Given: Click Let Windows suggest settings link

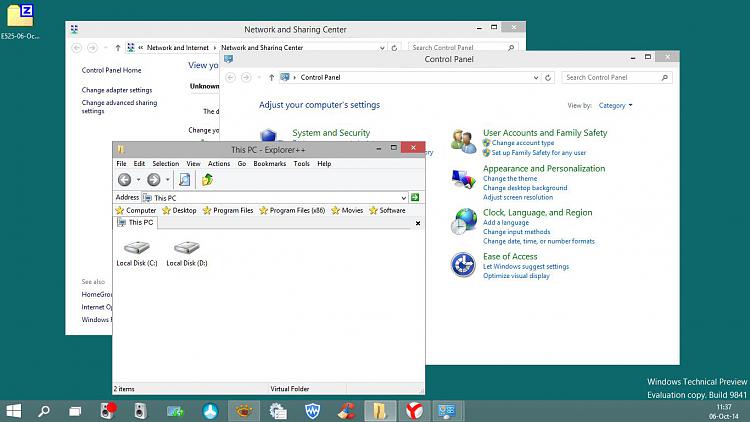Looking at the screenshot, I should click(x=526, y=267).
